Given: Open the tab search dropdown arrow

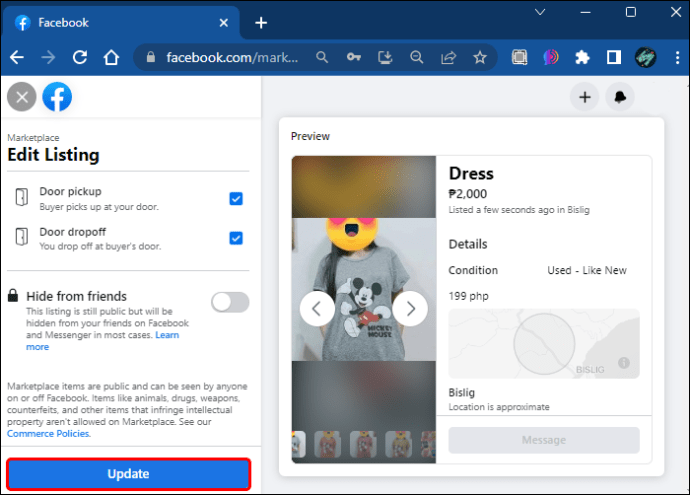Looking at the screenshot, I should [x=540, y=12].
